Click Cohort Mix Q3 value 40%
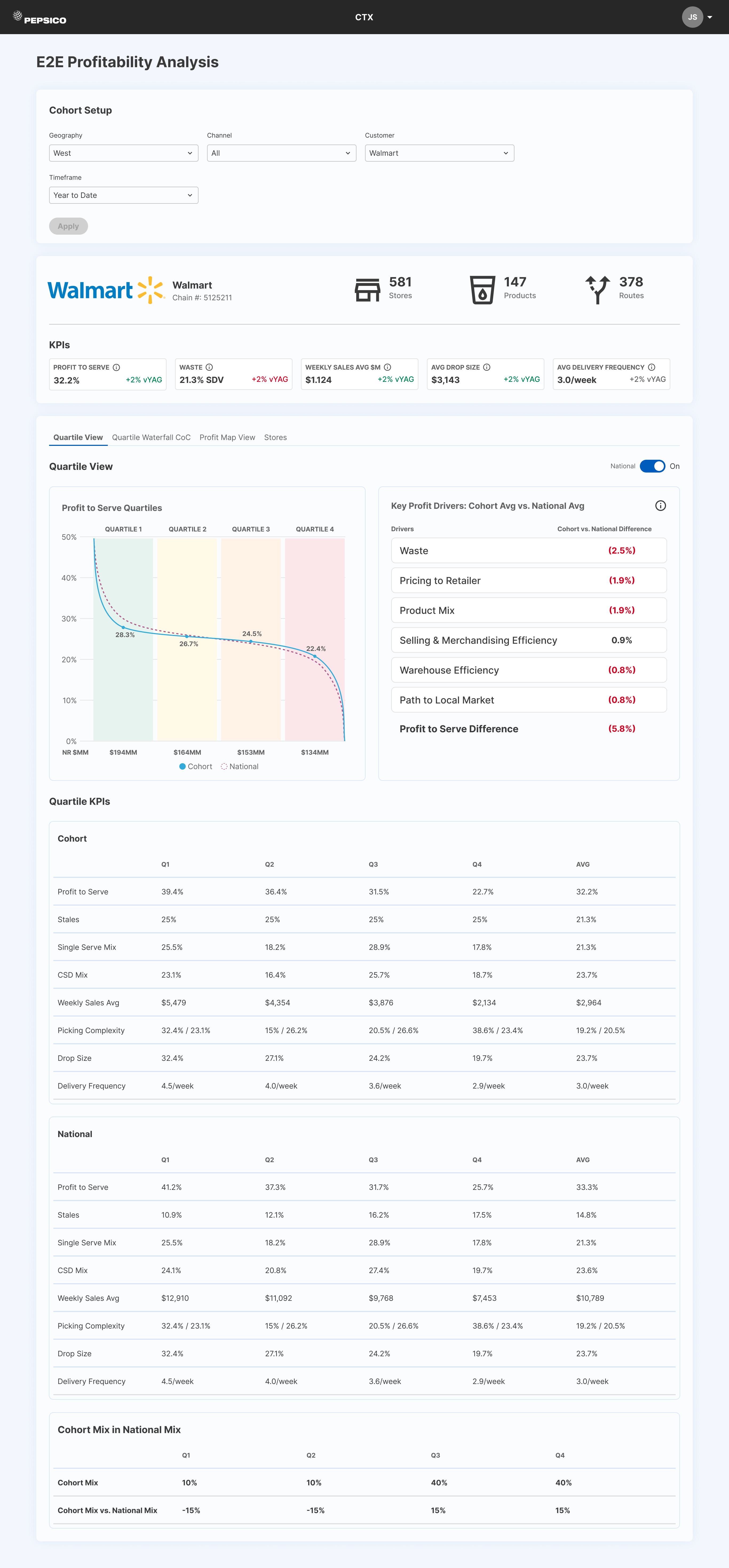729x1568 pixels. point(439,1483)
